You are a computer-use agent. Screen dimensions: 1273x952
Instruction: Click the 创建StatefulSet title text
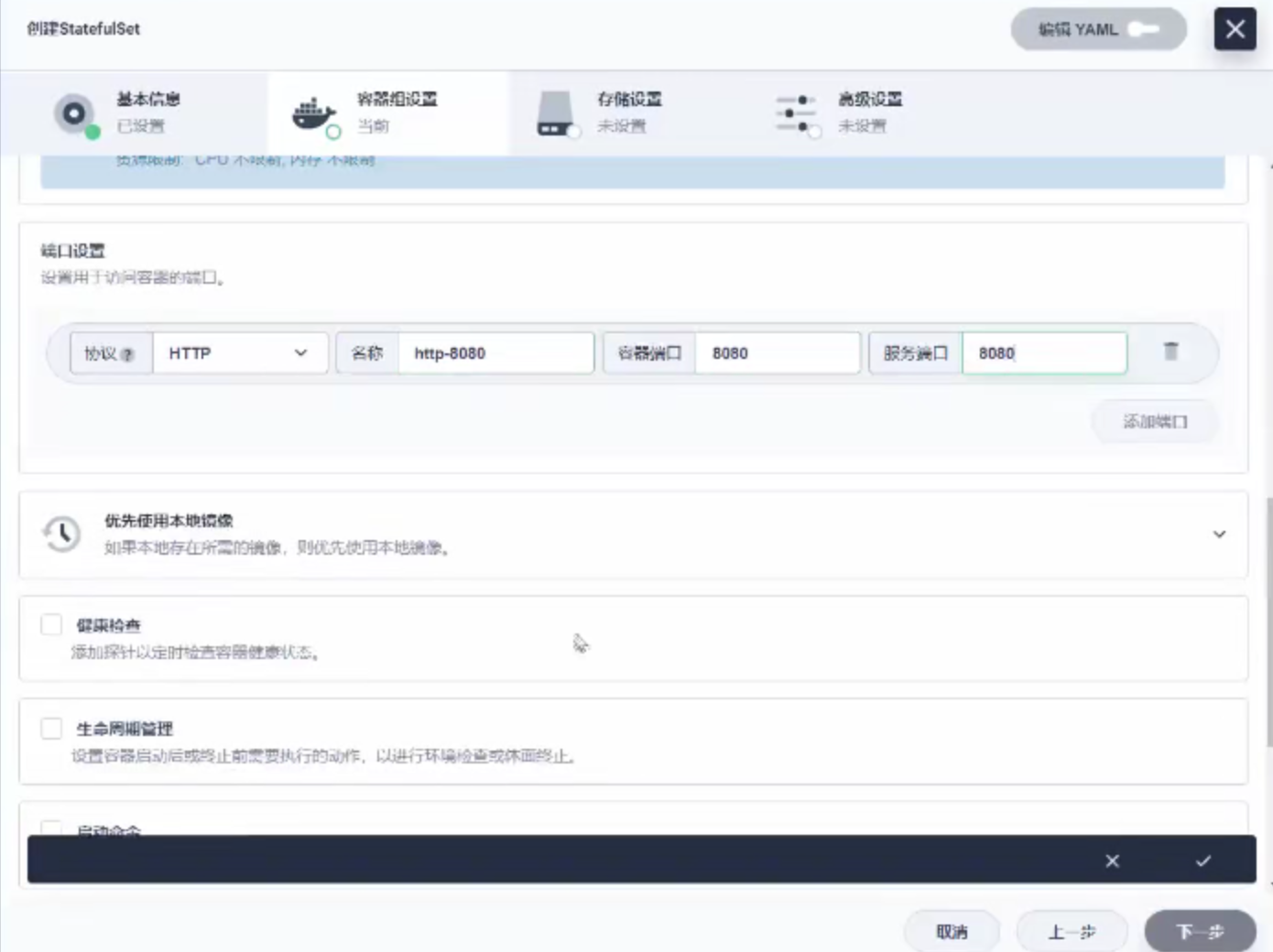tap(83, 29)
